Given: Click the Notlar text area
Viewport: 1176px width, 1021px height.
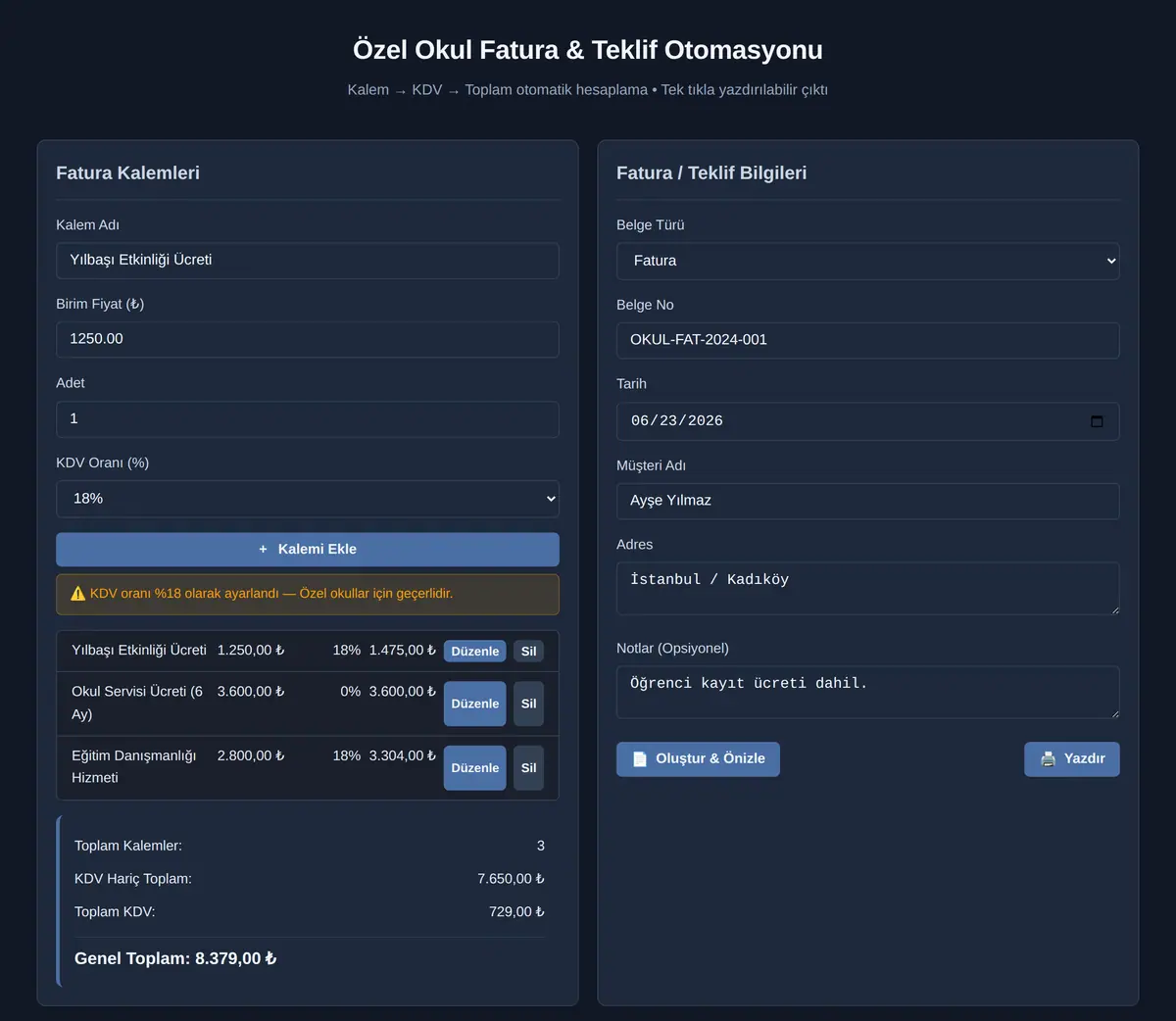Looking at the screenshot, I should 868,693.
